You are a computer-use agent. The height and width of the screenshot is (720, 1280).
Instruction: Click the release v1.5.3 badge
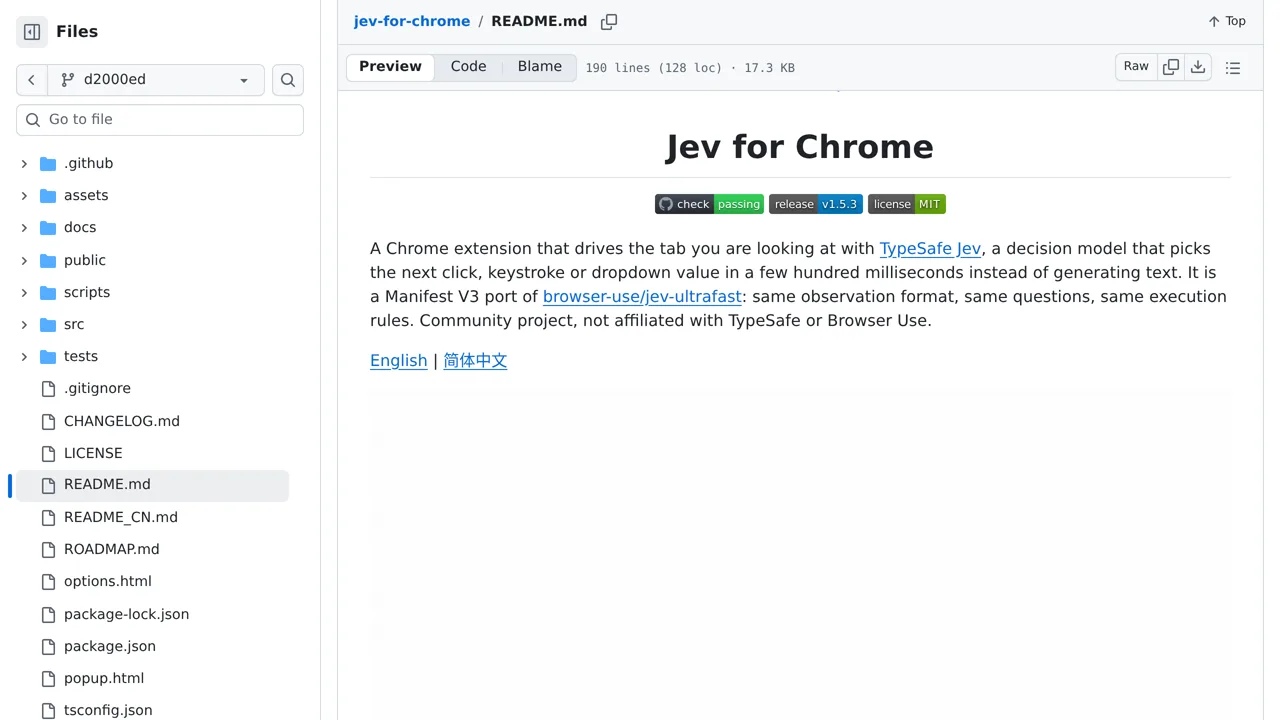point(815,204)
